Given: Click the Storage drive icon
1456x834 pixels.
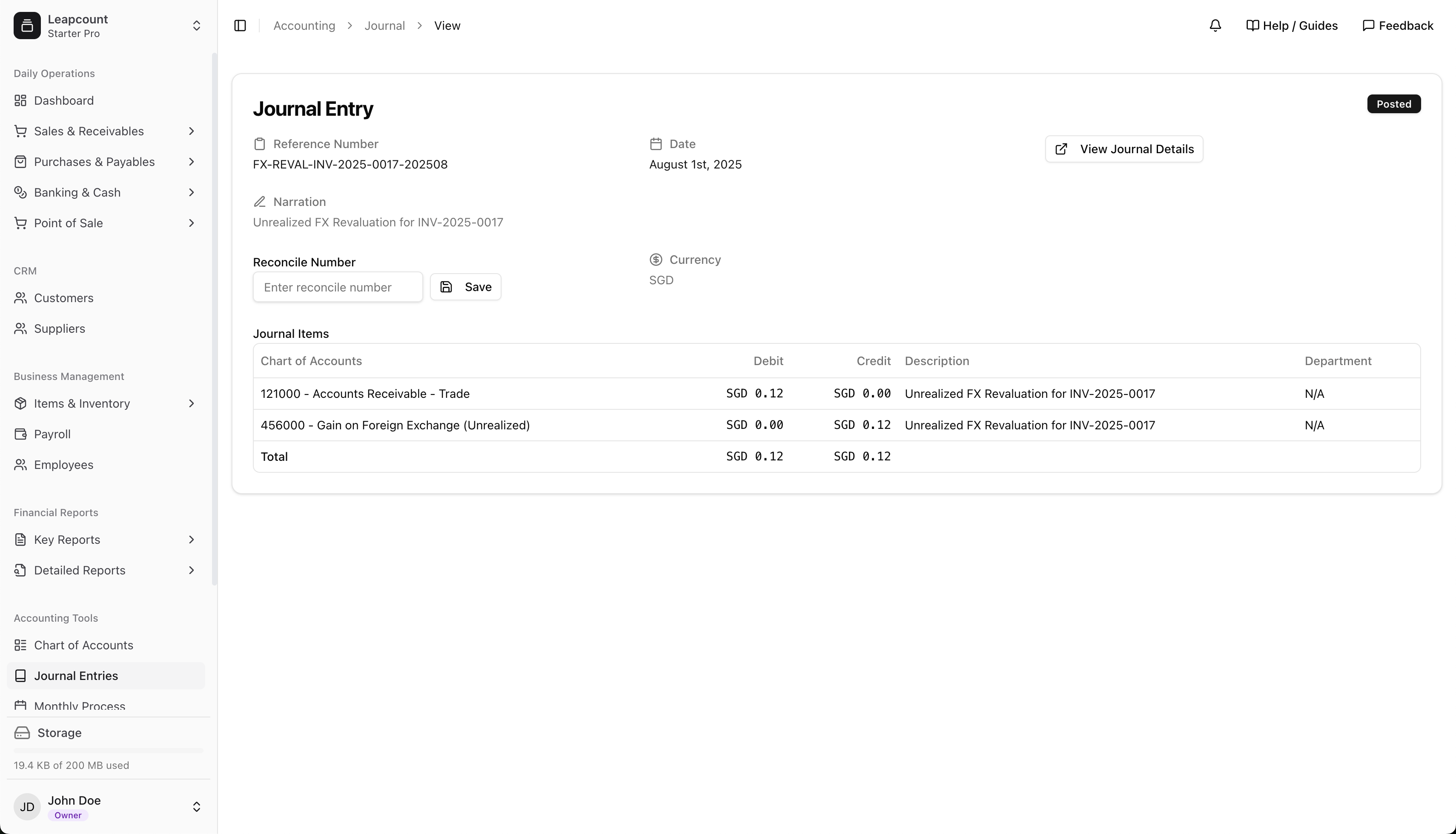Looking at the screenshot, I should pos(22,733).
